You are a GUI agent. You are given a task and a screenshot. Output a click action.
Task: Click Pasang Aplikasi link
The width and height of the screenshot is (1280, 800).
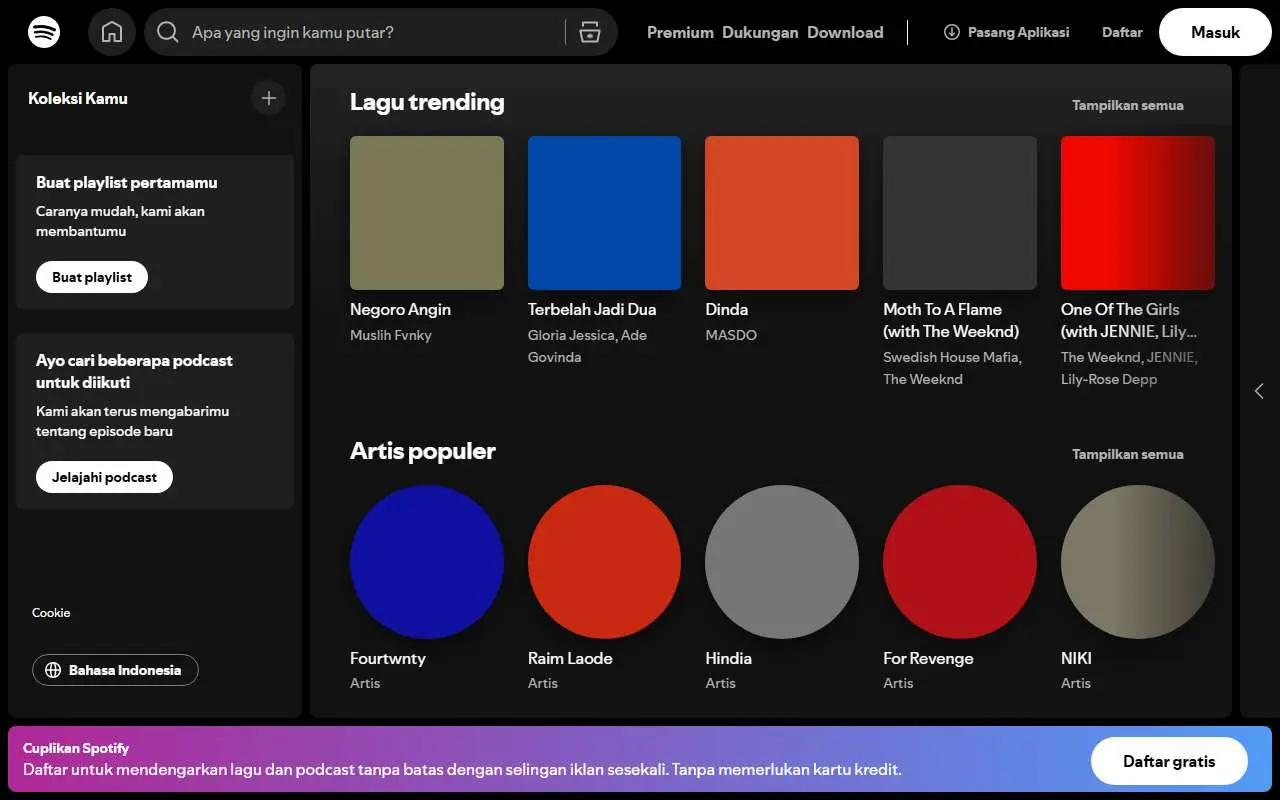pos(1006,32)
